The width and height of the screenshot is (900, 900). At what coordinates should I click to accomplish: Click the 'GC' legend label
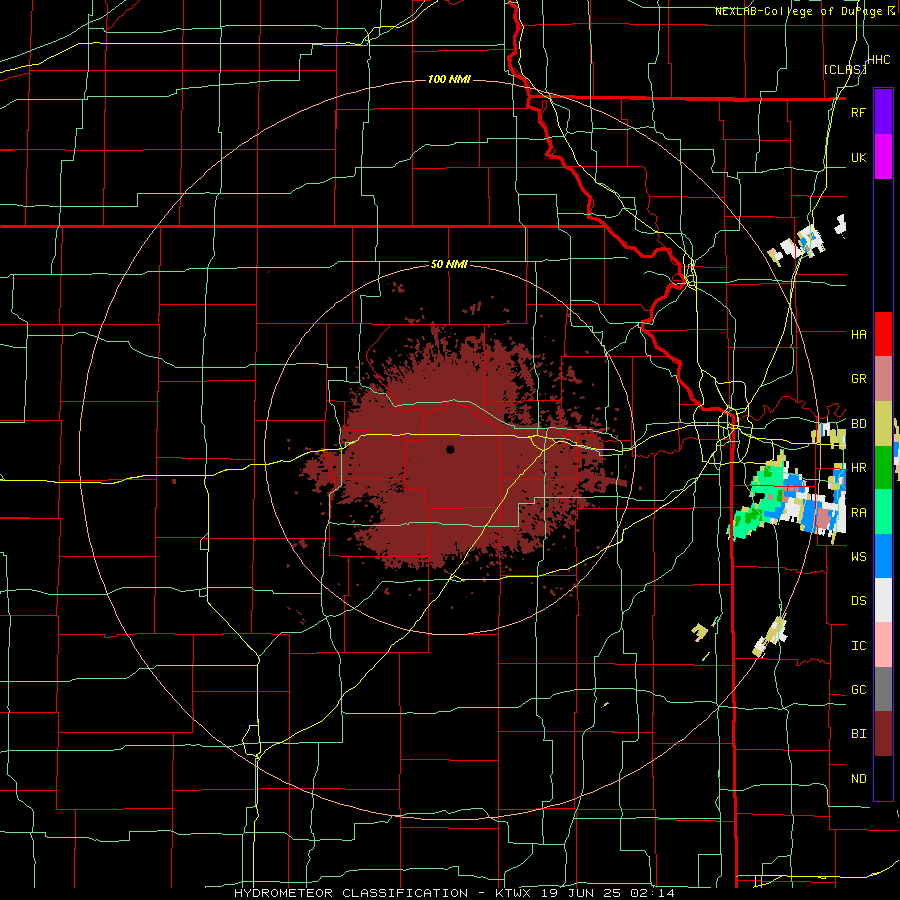pyautogui.click(x=858, y=689)
